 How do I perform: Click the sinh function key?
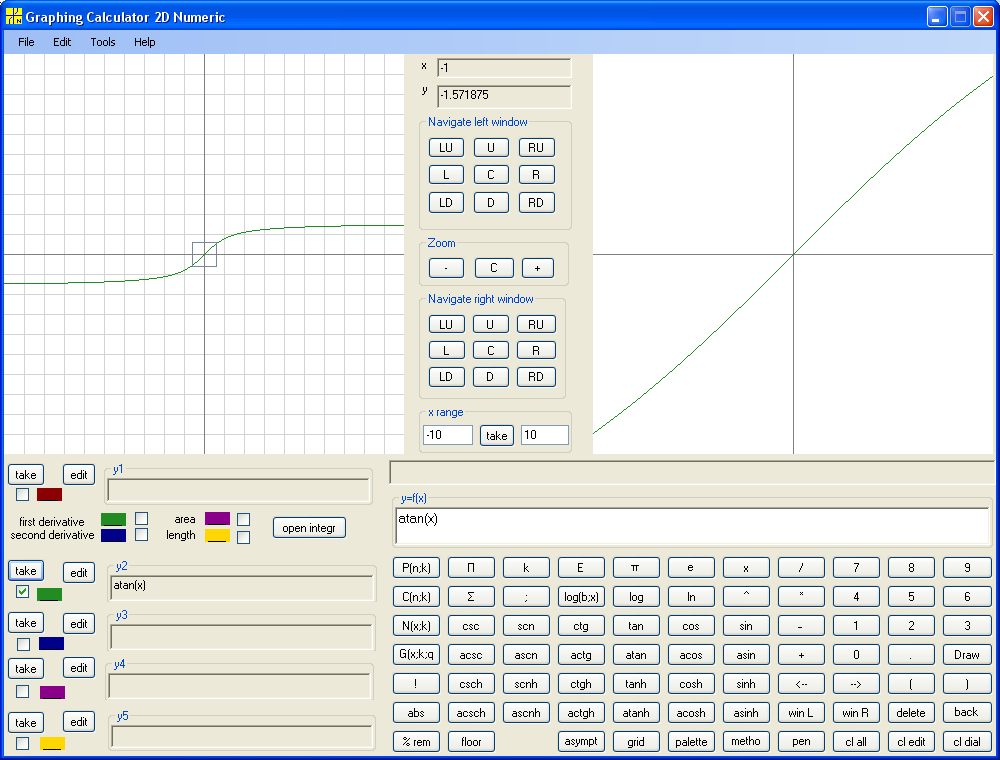746,684
